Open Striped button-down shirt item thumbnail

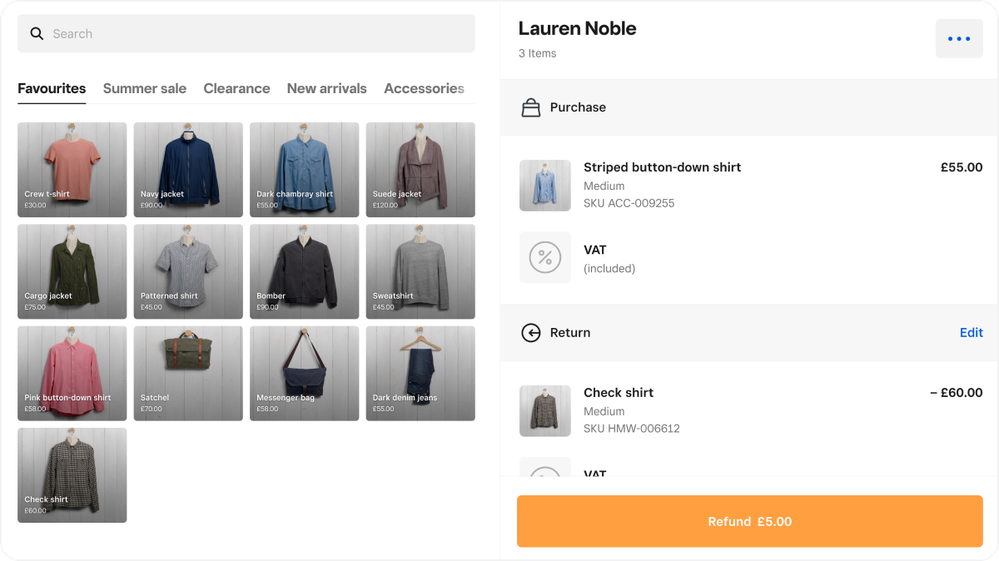[545, 185]
